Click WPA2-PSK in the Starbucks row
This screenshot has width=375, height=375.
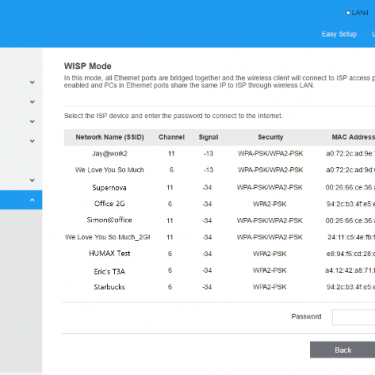pos(269,287)
